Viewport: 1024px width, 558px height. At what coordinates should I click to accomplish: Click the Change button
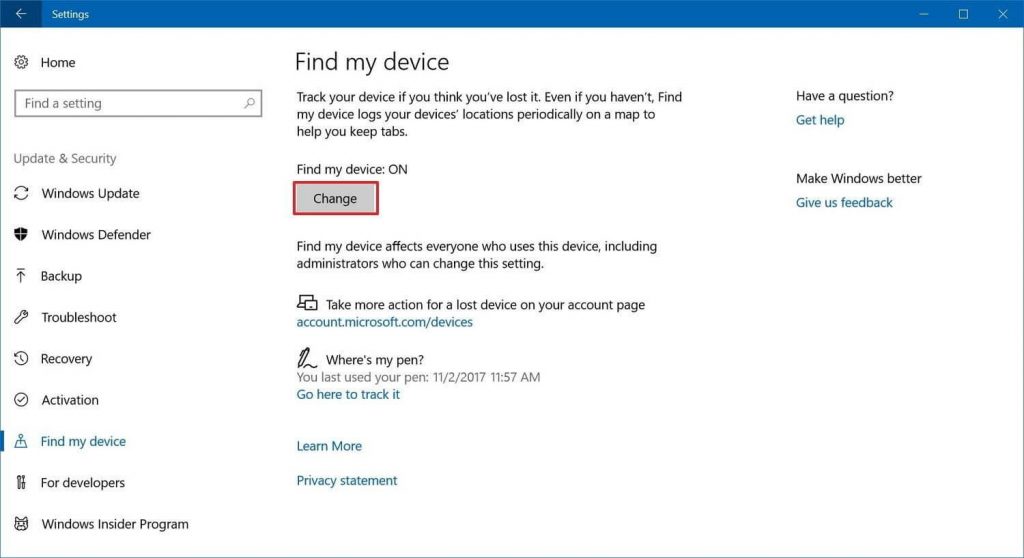pyautogui.click(x=335, y=198)
